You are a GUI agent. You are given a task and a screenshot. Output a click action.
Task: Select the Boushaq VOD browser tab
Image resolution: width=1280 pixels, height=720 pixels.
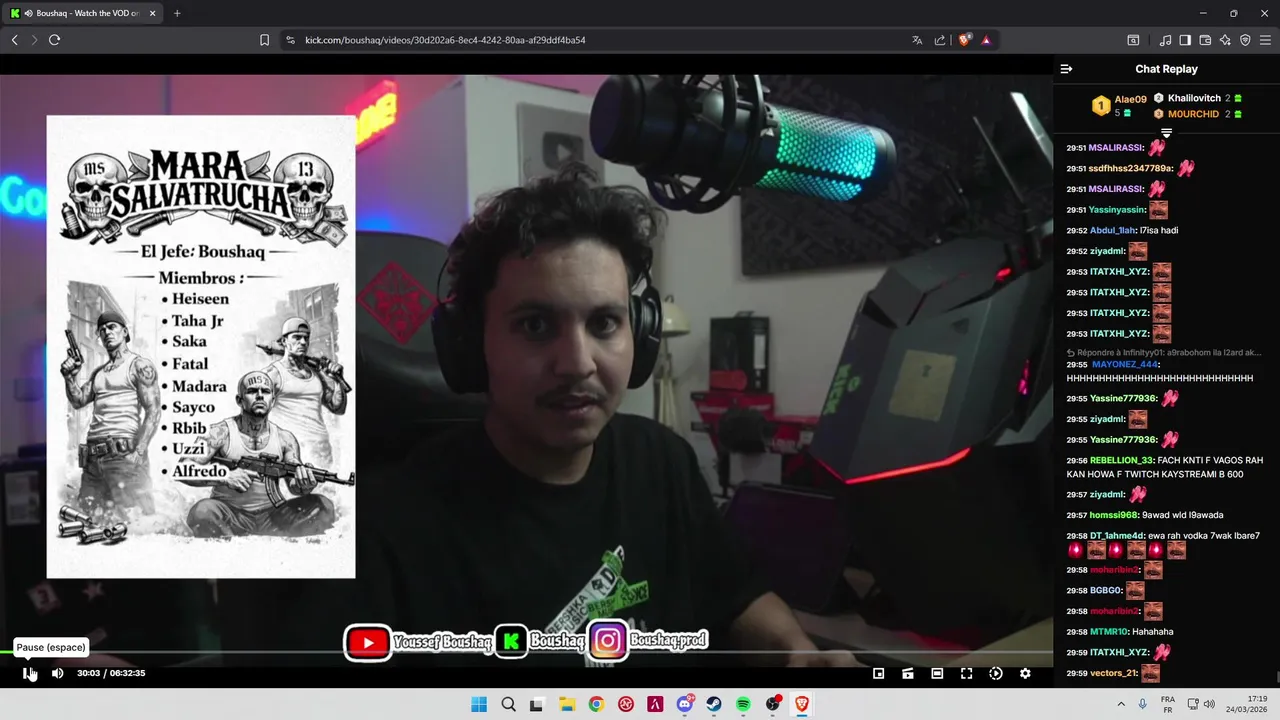tap(84, 13)
